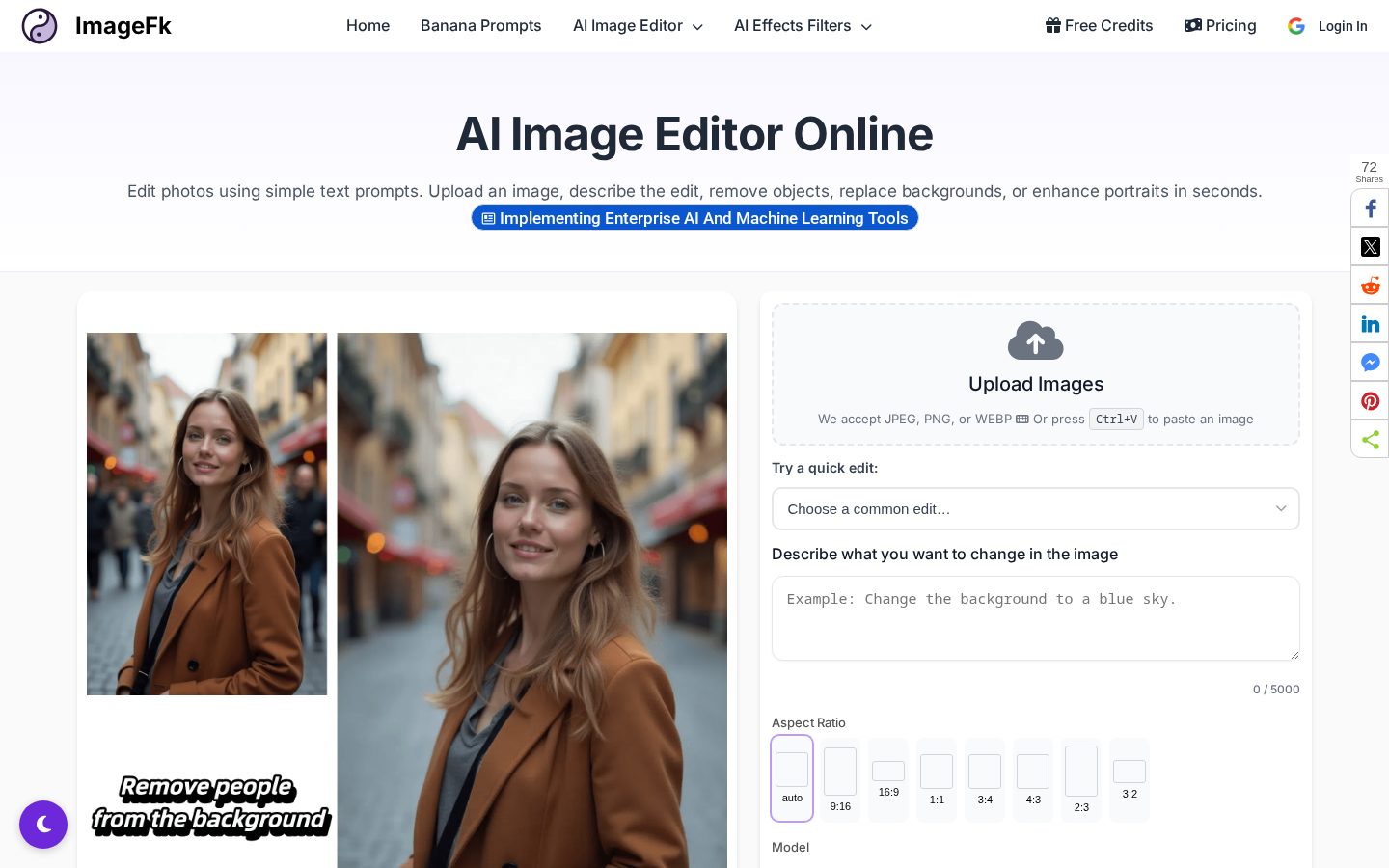Select the 16:9 aspect ratio
Viewport: 1389px width, 868px height.
888,780
